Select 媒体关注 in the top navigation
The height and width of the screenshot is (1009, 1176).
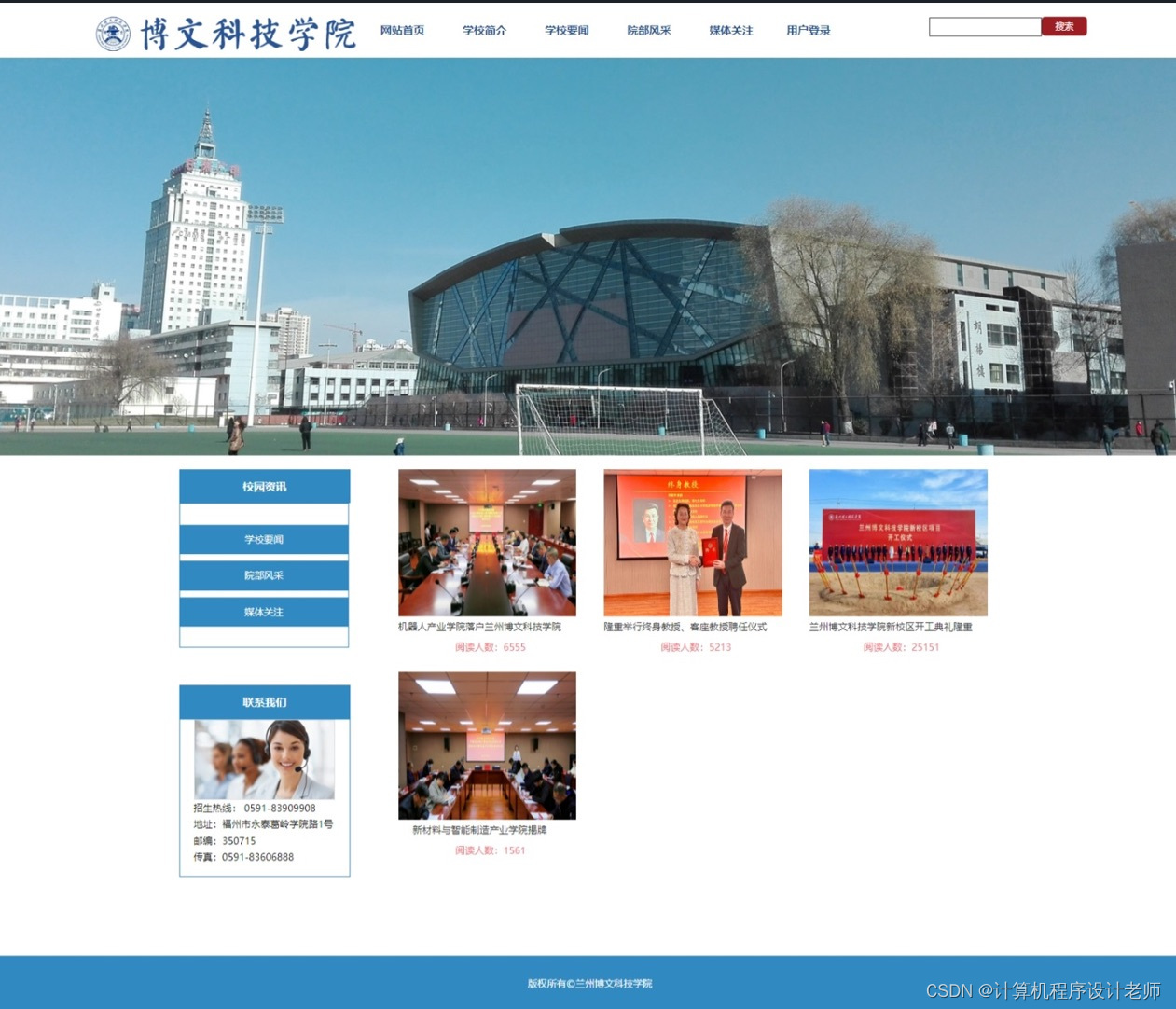tap(730, 30)
